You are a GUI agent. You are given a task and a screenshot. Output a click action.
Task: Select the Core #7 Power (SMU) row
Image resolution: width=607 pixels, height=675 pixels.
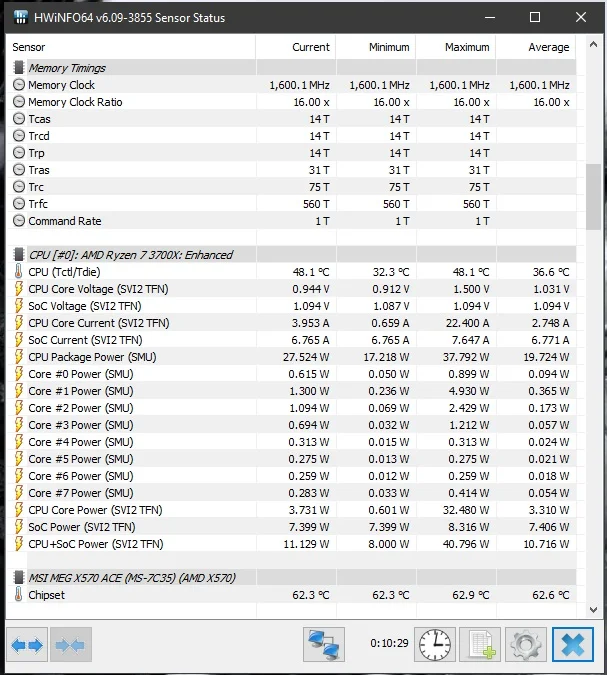[x=292, y=493]
